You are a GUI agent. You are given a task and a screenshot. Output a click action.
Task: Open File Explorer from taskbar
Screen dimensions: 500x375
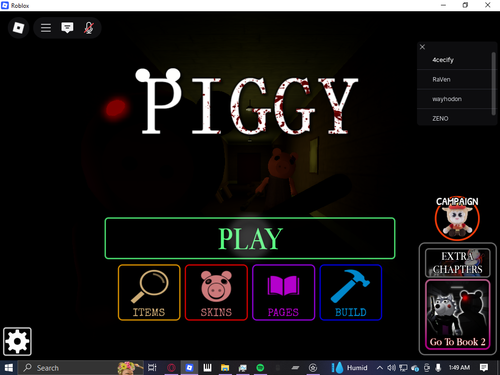[225, 368]
